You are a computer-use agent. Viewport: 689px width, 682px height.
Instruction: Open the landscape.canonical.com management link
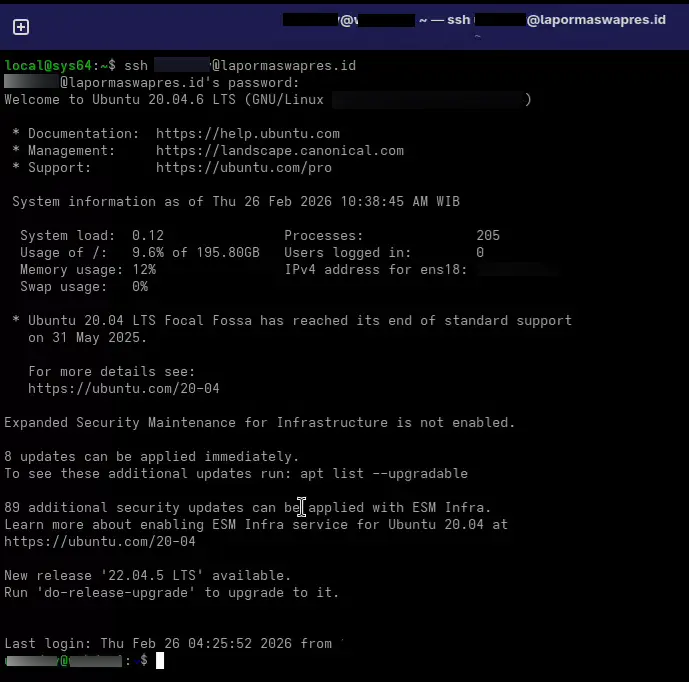pos(280,151)
